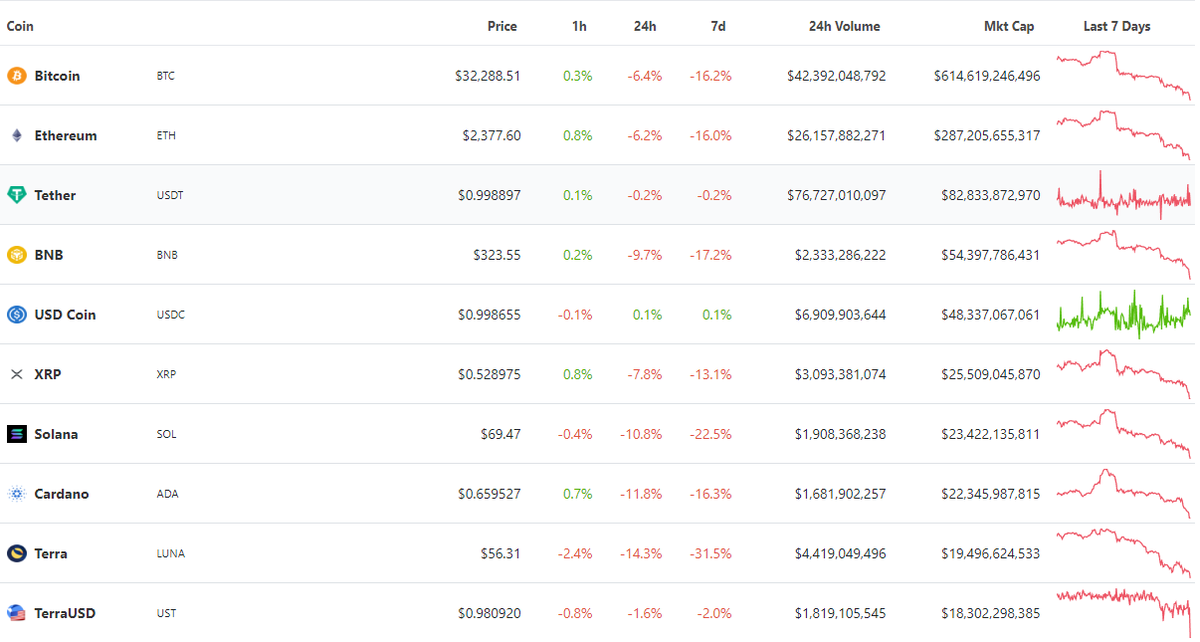View Ethereum 7-day sparkline chart
Viewport: 1200px width, 642px height.
click(x=1124, y=136)
